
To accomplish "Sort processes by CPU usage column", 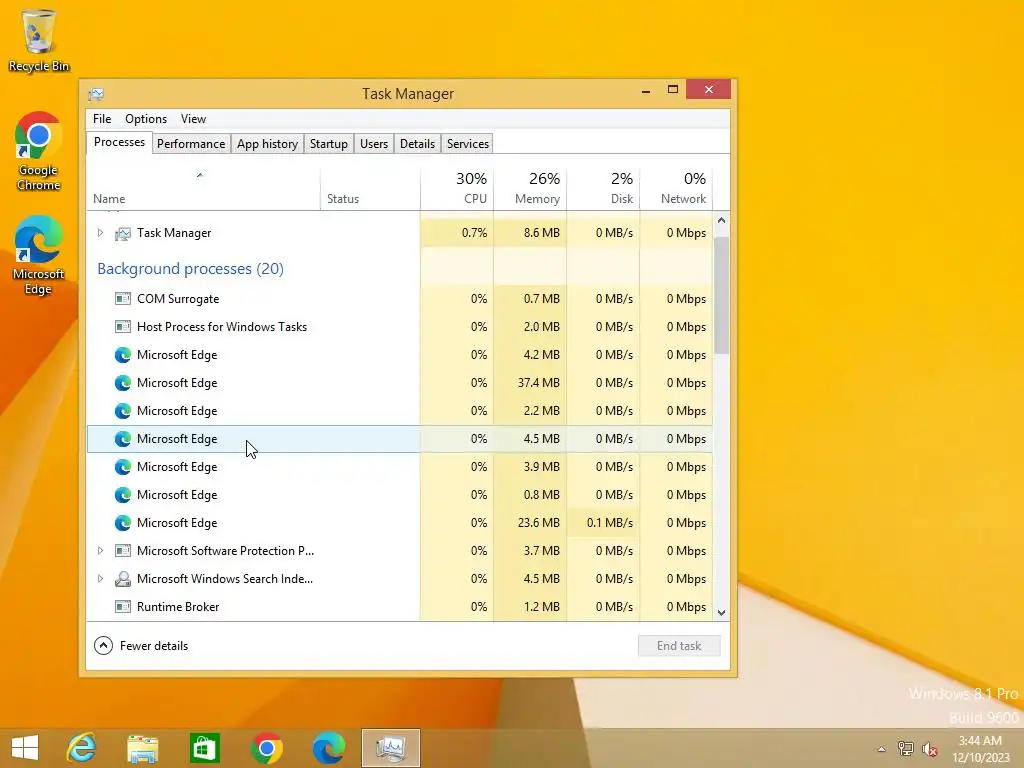I will [x=456, y=189].
